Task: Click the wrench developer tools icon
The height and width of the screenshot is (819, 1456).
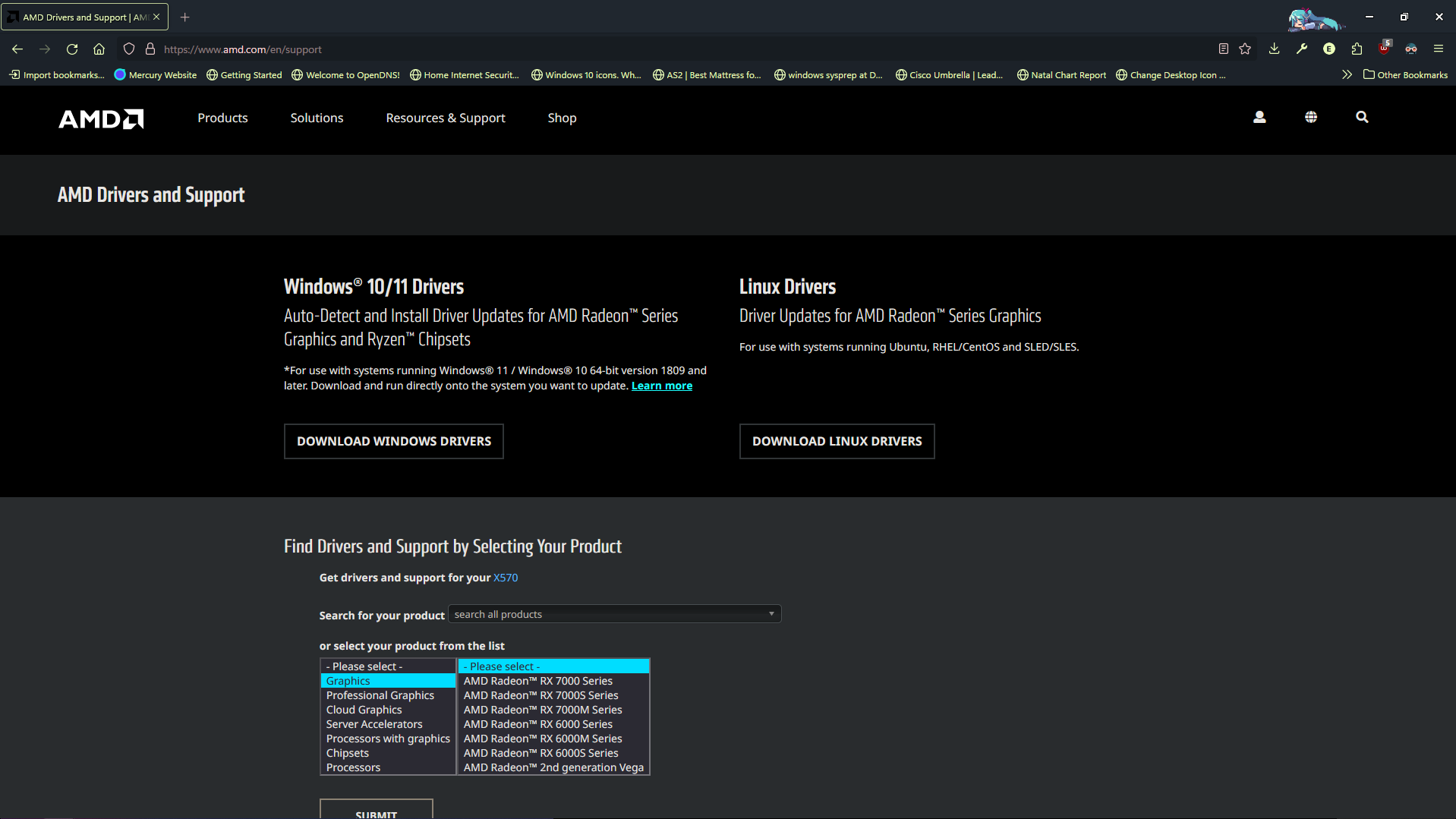Action: tap(1302, 49)
